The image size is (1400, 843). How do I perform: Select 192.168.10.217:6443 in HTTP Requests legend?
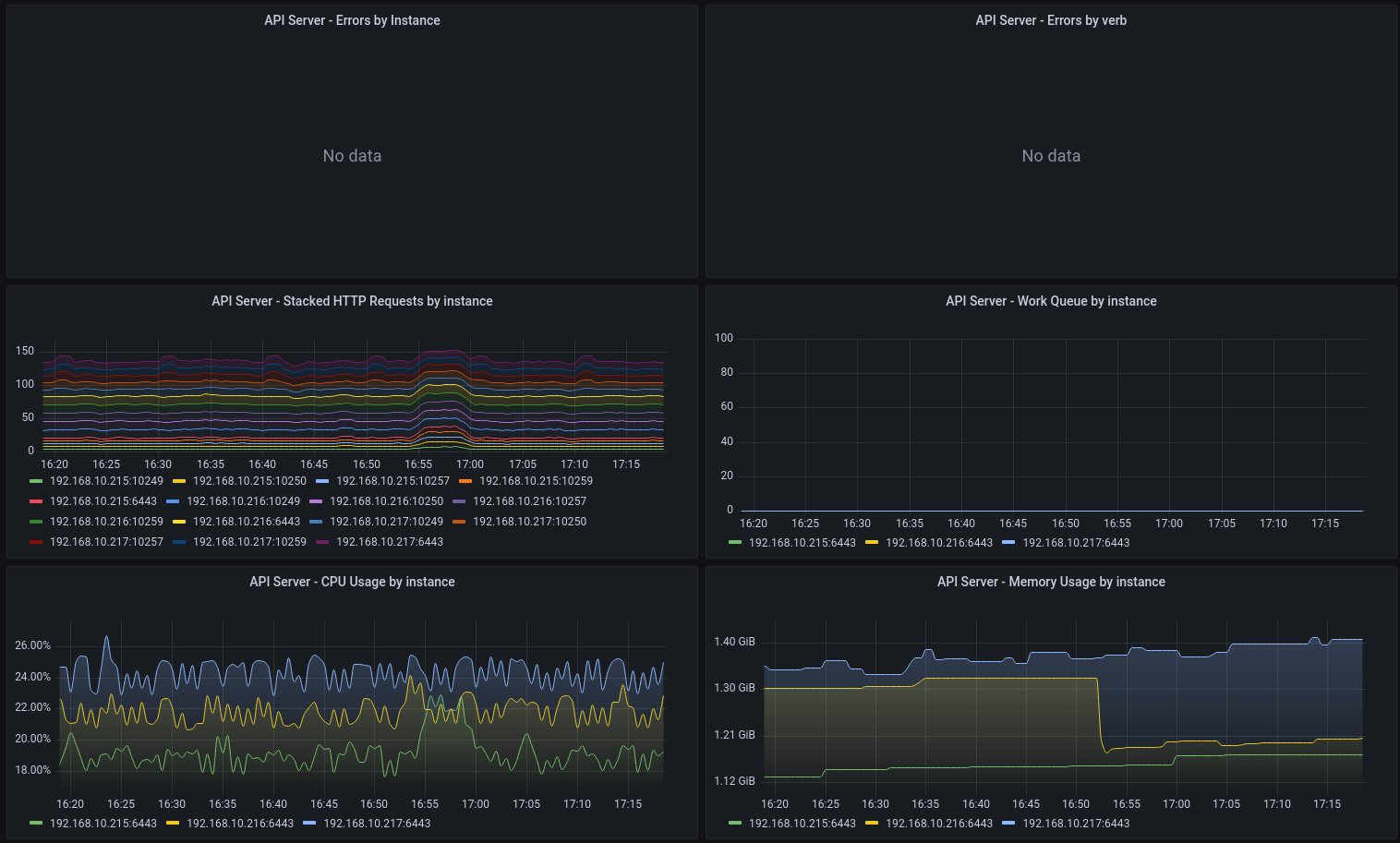[390, 542]
